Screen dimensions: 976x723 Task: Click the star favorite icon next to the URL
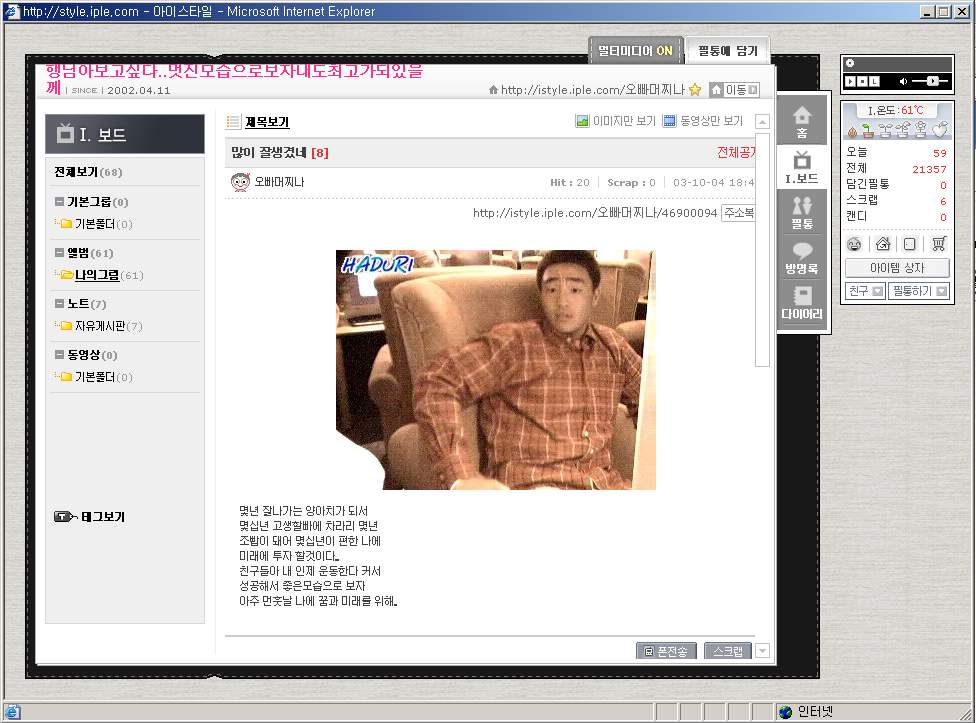(x=695, y=90)
